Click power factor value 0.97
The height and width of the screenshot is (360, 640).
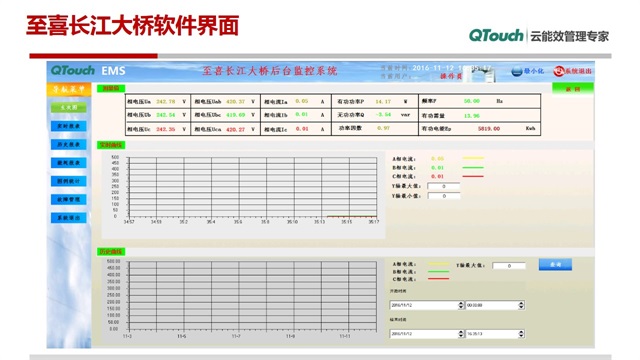(x=383, y=128)
